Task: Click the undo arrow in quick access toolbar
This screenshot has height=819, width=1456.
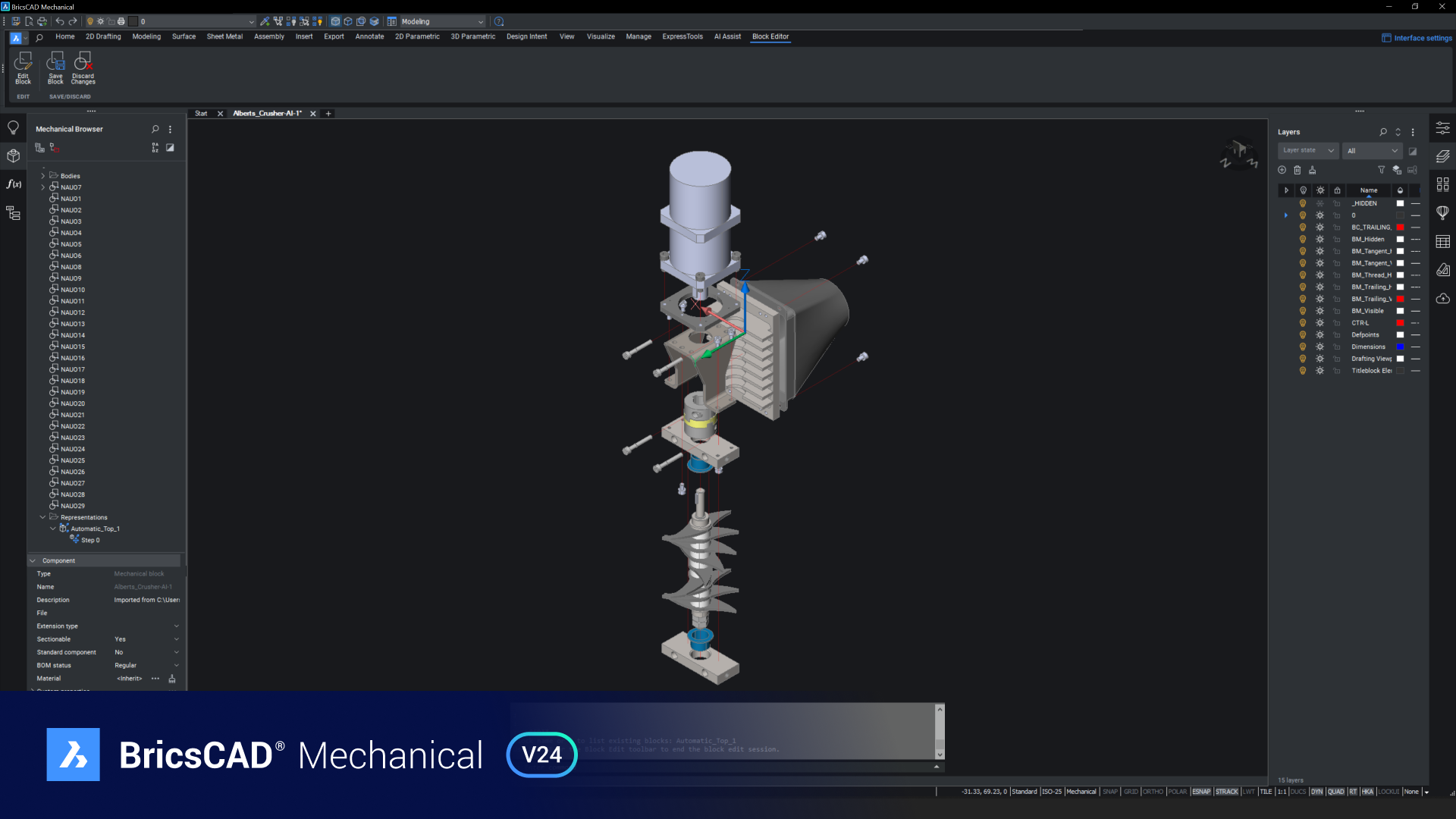Action: [60, 21]
